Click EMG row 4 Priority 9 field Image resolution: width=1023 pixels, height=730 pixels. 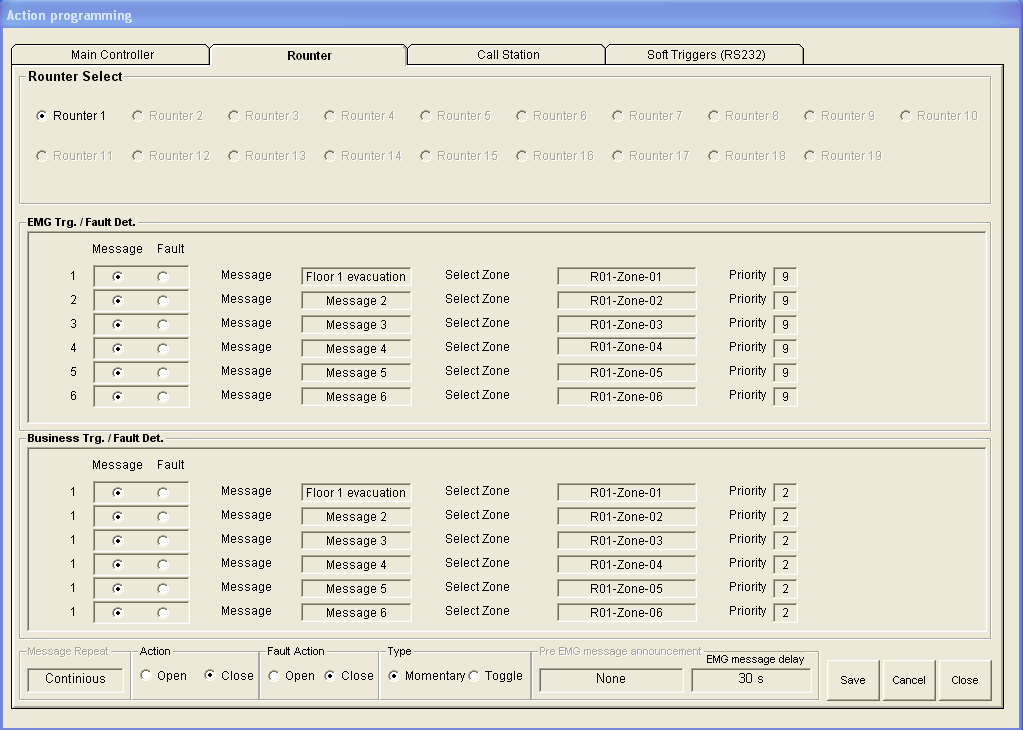point(785,348)
